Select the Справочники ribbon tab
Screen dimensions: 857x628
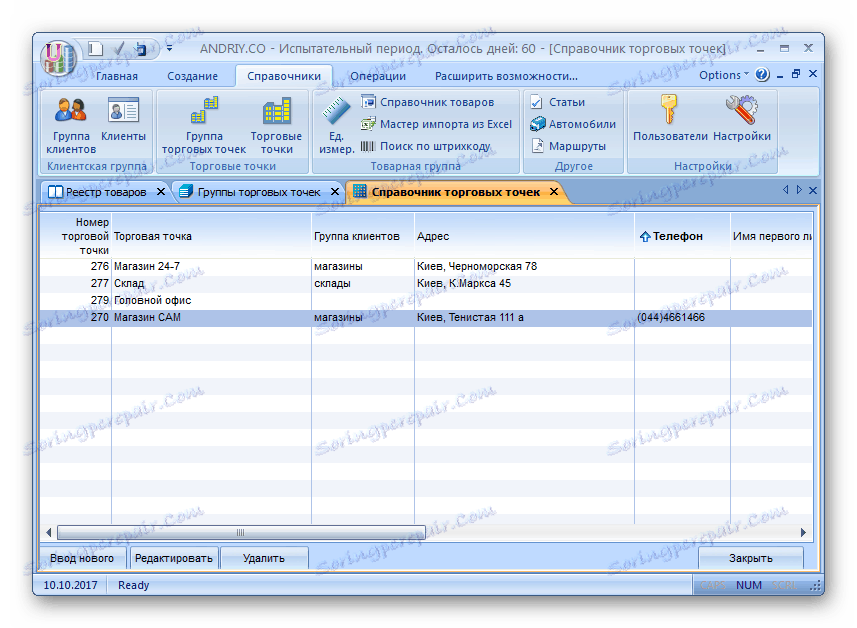(284, 76)
